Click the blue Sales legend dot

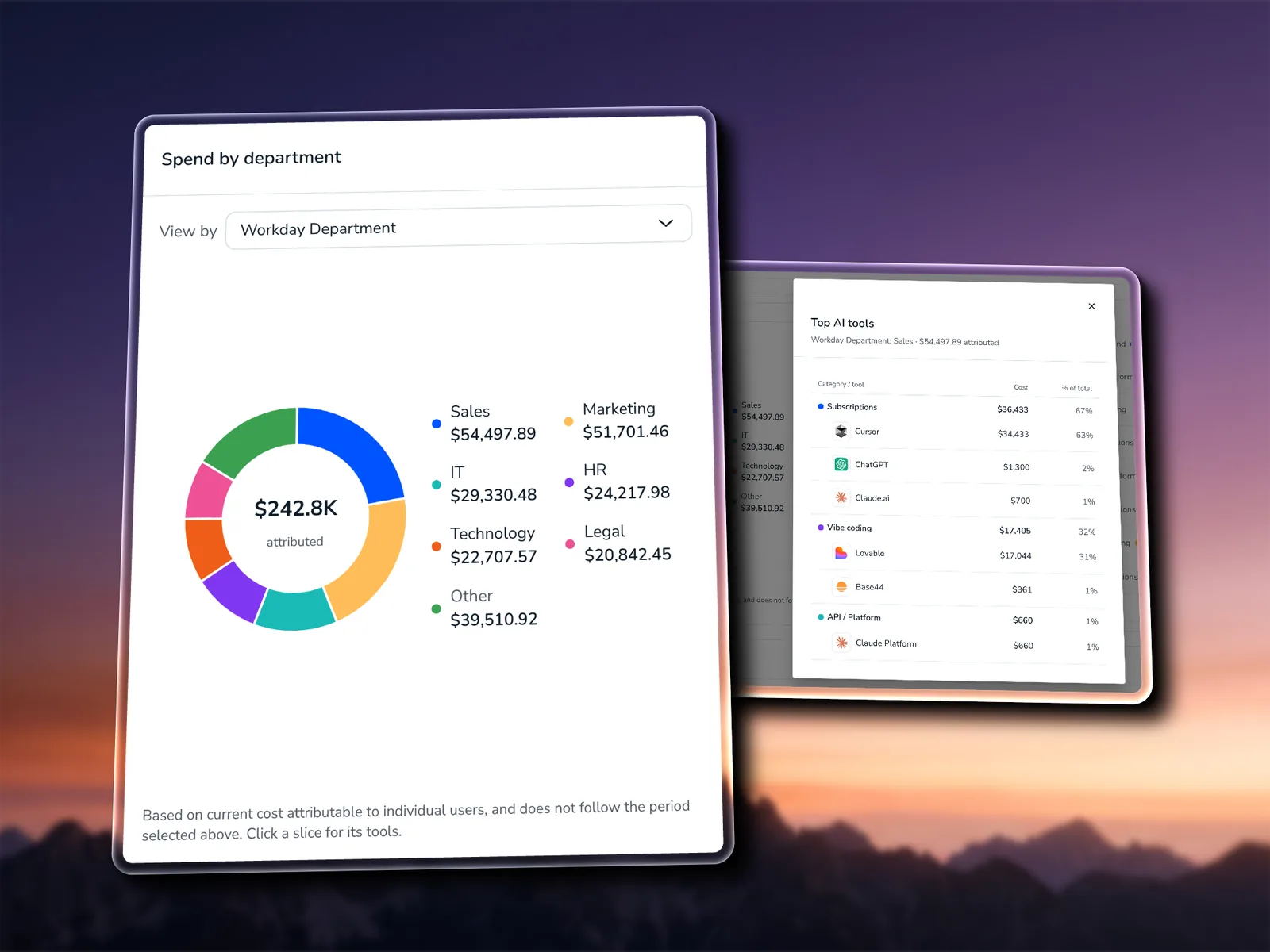(437, 424)
